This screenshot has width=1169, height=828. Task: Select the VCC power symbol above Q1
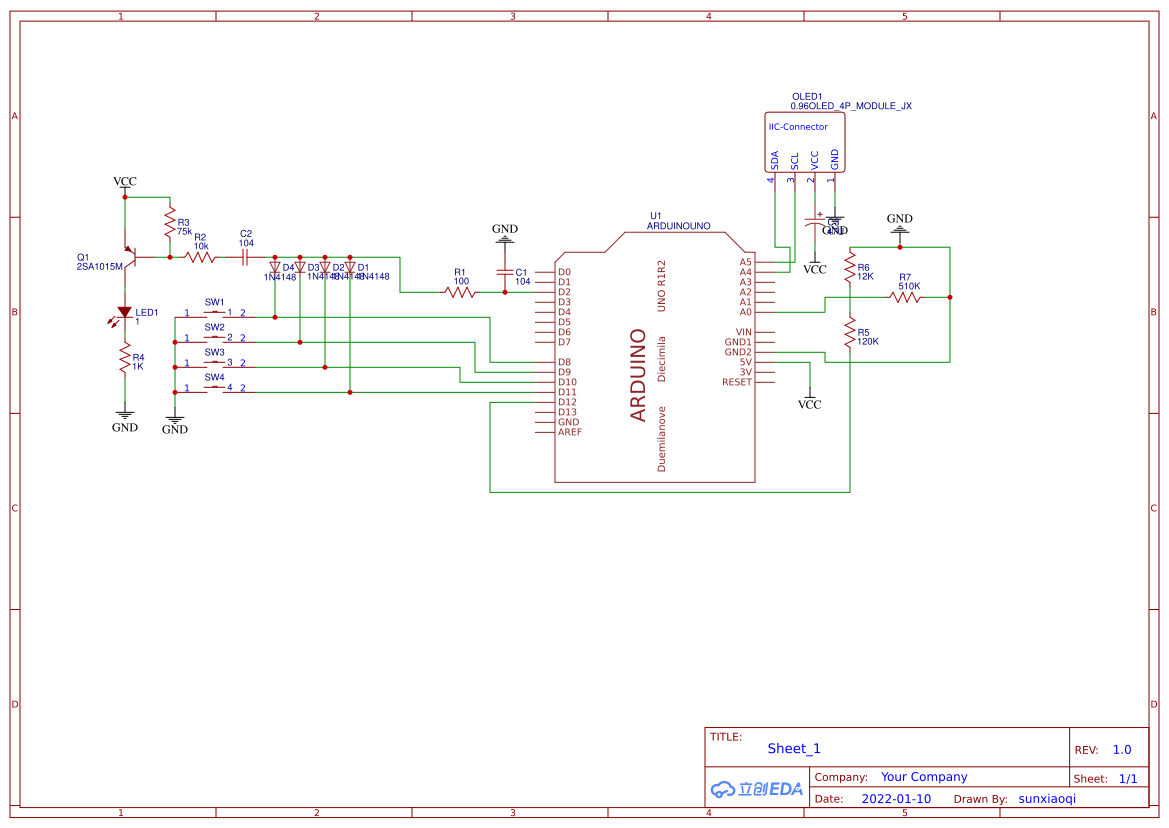(125, 185)
